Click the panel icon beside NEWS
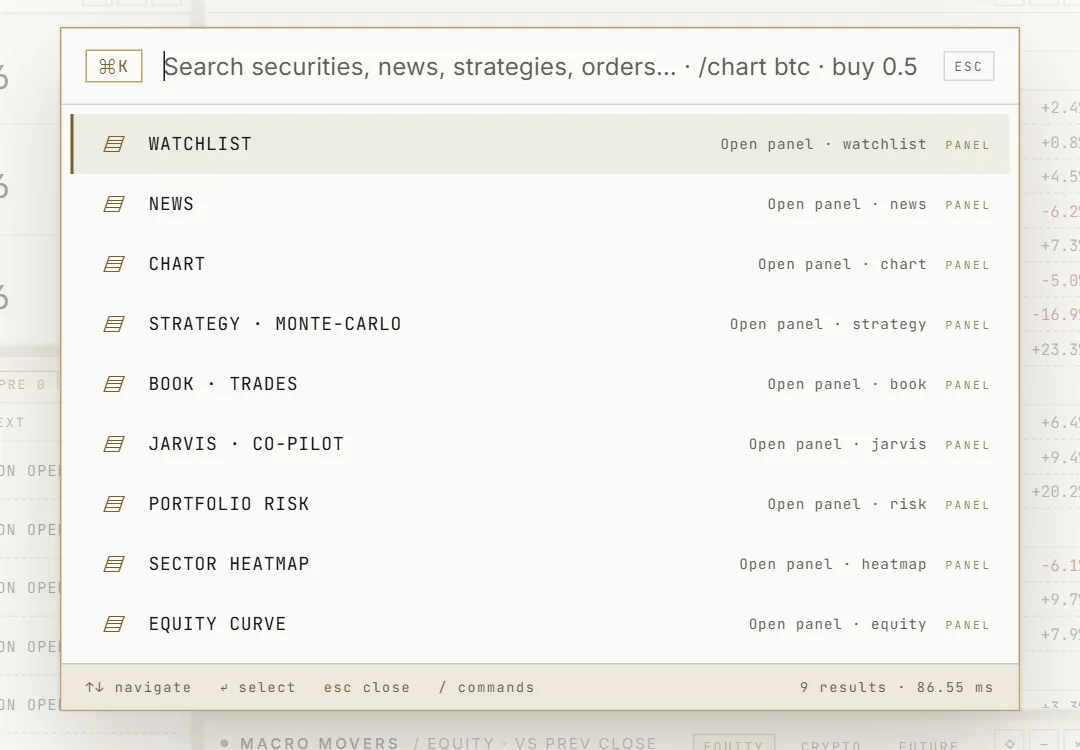Image resolution: width=1080 pixels, height=750 pixels. 114,204
